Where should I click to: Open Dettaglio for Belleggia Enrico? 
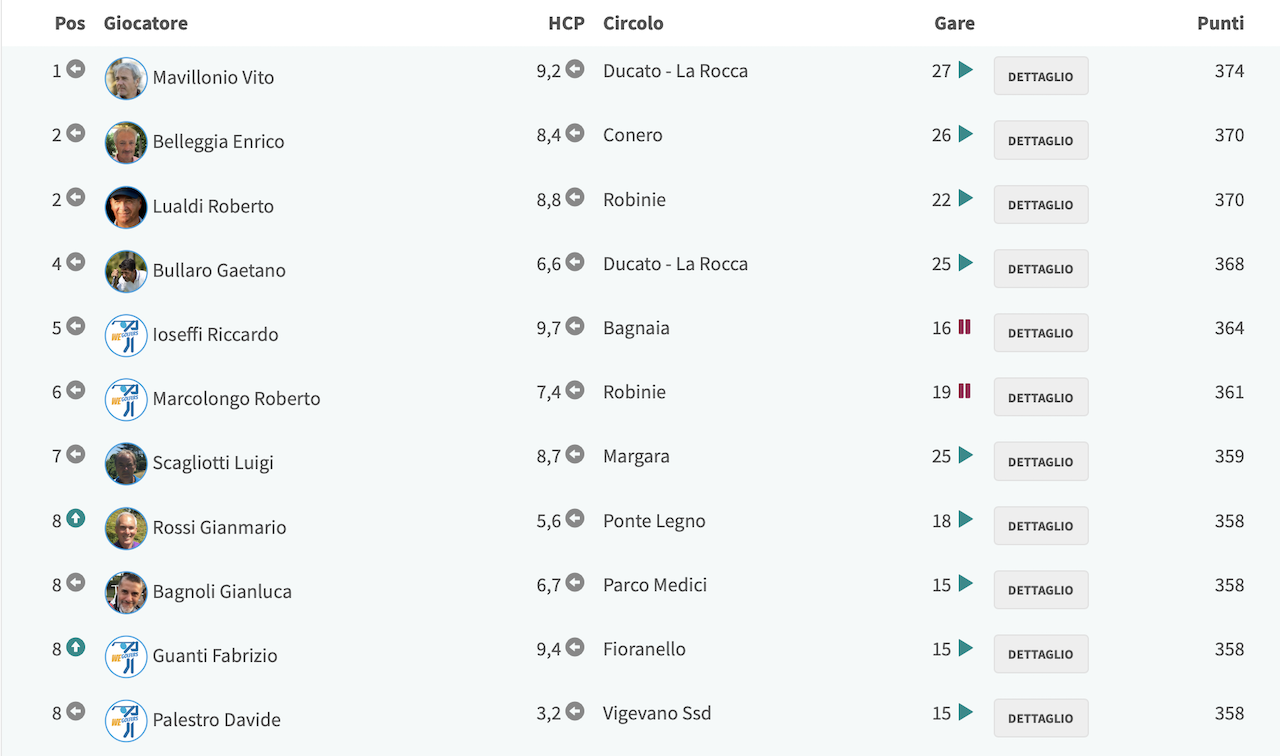click(x=1041, y=140)
